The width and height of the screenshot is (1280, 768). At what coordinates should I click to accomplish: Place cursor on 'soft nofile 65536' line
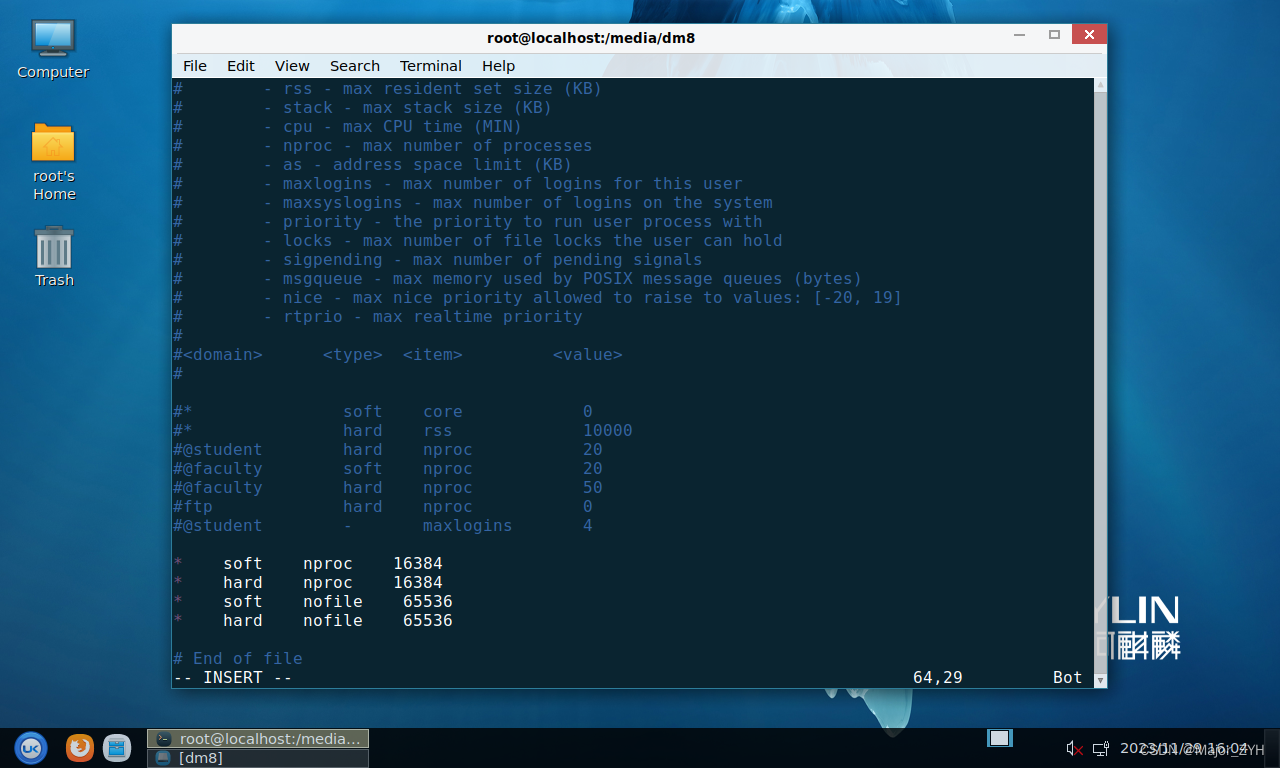click(313, 601)
